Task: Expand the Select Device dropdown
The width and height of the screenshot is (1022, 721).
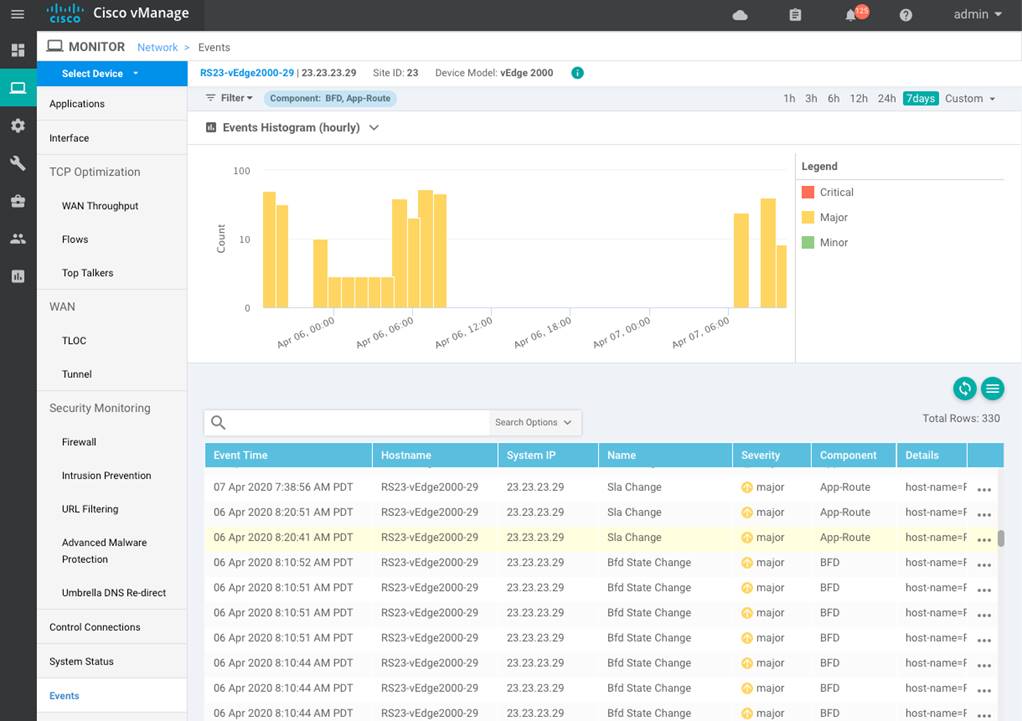Action: click(100, 73)
